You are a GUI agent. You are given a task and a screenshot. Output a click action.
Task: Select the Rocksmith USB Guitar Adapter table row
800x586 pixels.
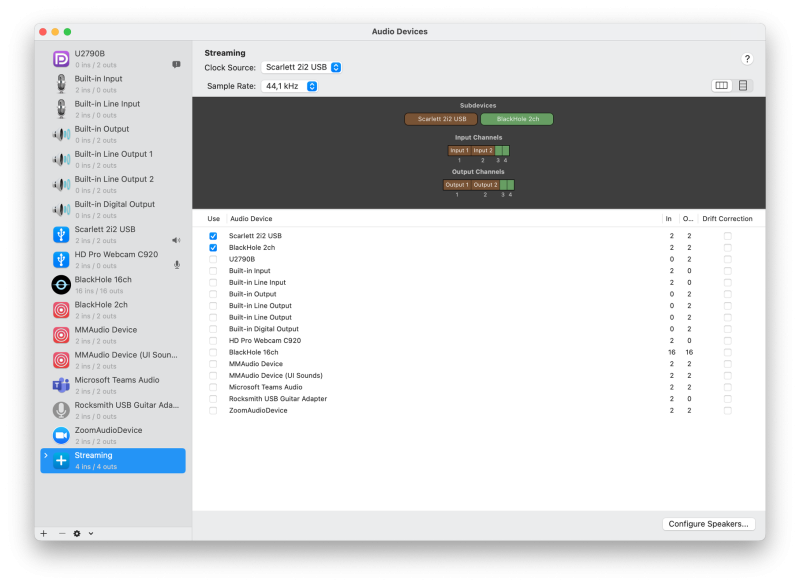tap(479, 399)
